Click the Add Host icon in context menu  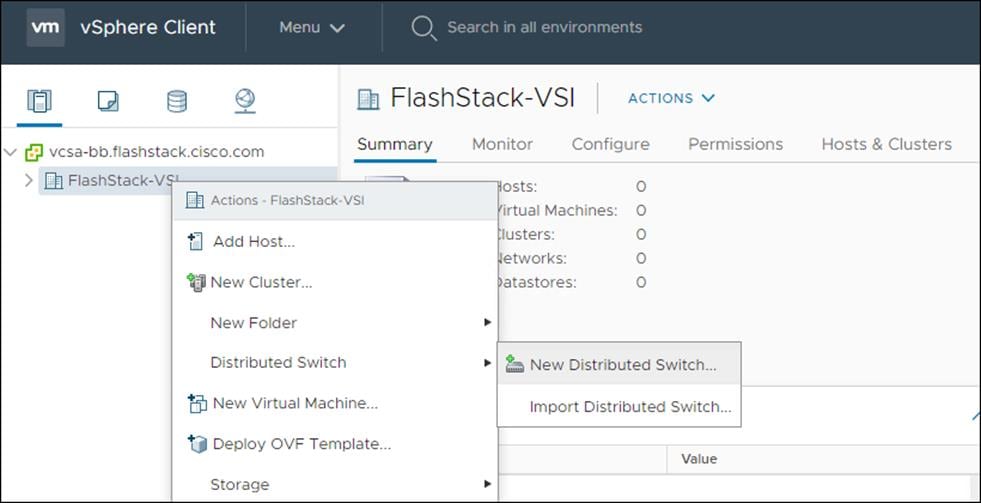click(195, 241)
